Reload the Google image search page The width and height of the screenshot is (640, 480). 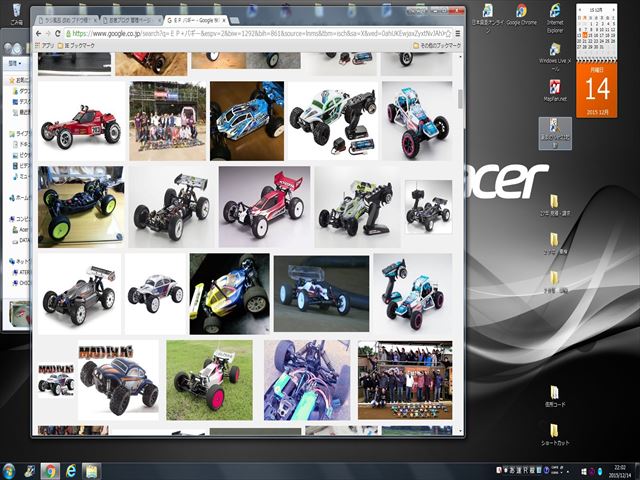[58, 33]
